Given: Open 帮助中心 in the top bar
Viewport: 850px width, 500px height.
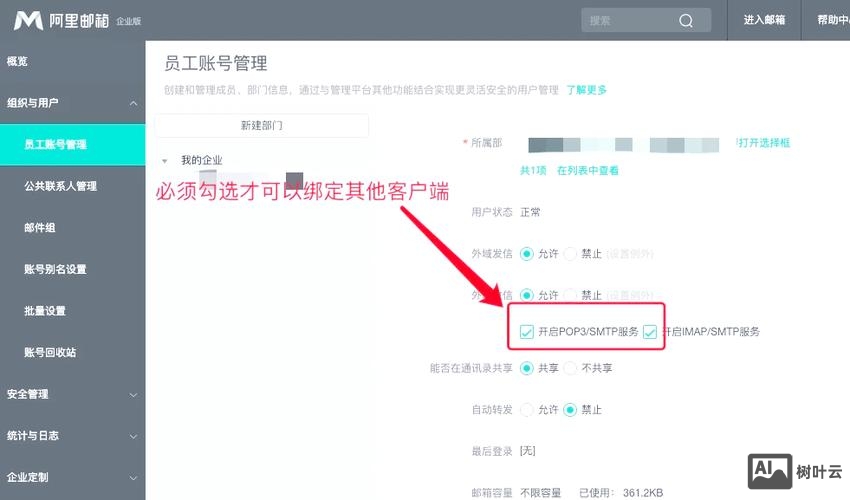Looking at the screenshot, I should coord(833,20).
